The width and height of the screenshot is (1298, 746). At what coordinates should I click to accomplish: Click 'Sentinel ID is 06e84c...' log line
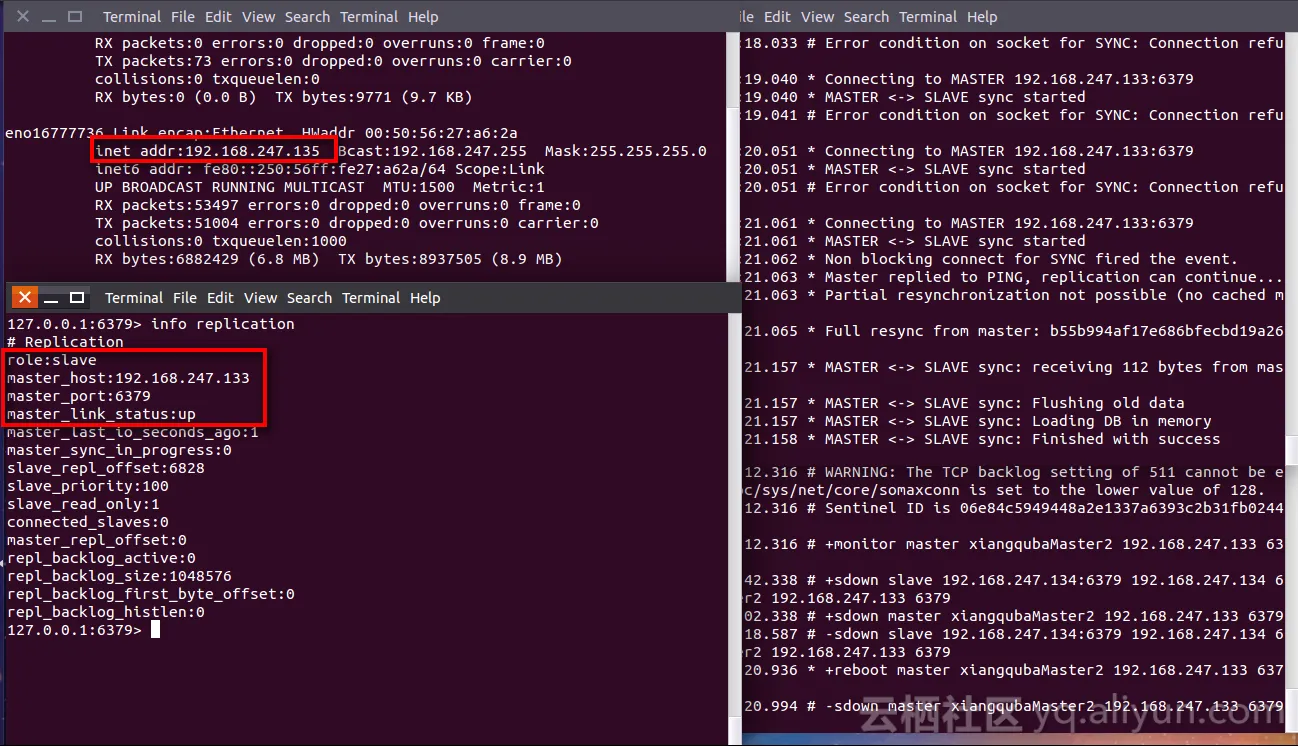(1014, 508)
